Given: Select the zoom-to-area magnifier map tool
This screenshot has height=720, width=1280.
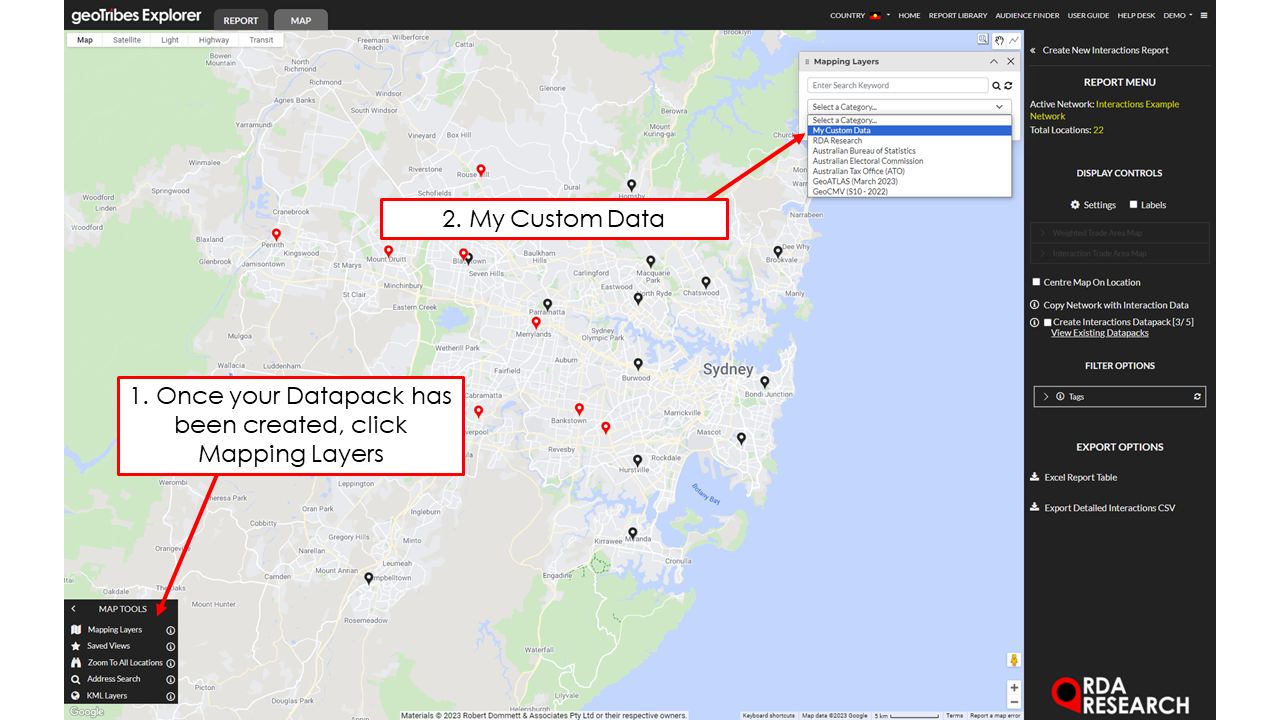Looking at the screenshot, I should coord(983,40).
